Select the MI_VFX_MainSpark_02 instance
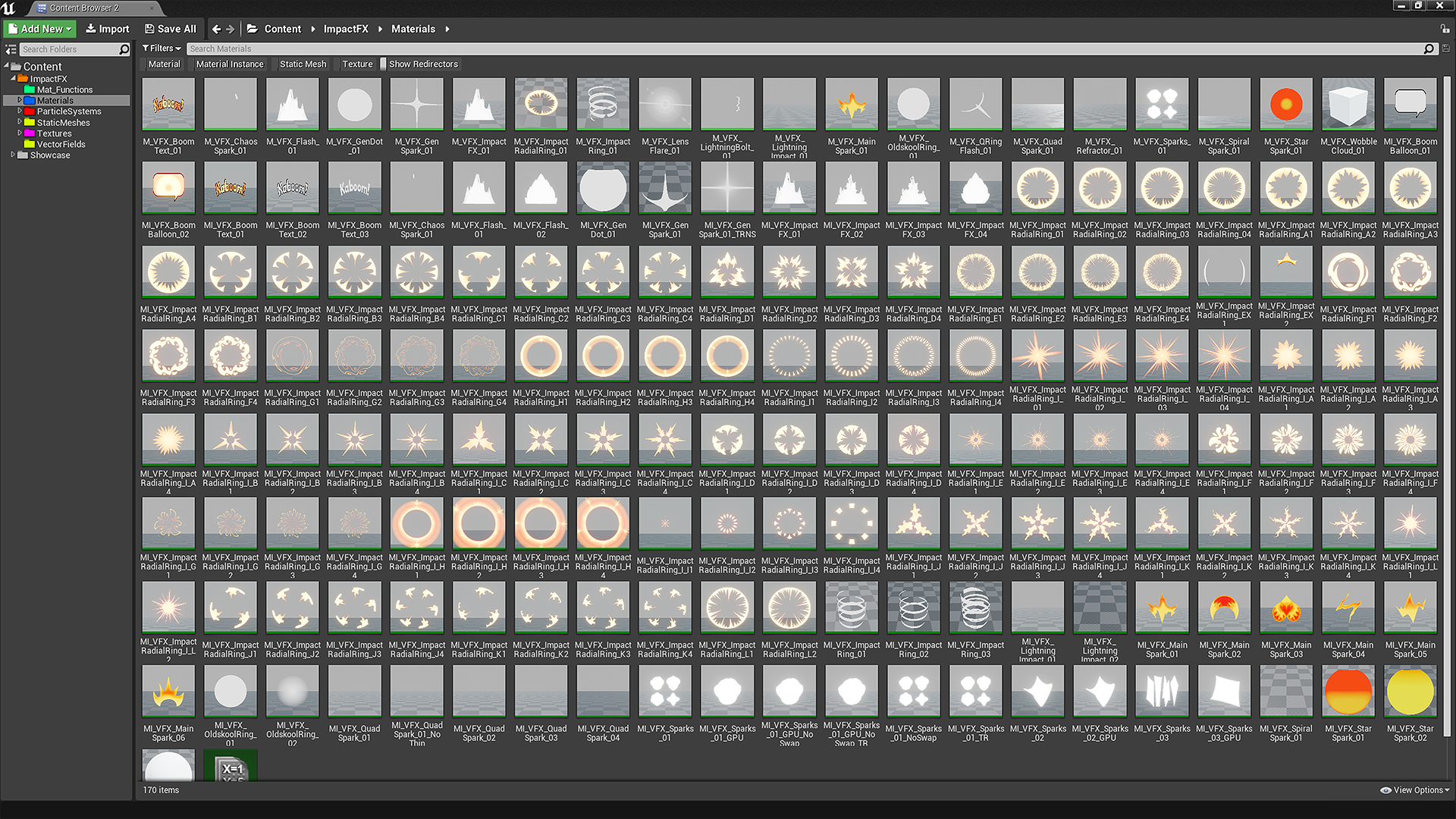The height and width of the screenshot is (819, 1456). tap(1225, 620)
